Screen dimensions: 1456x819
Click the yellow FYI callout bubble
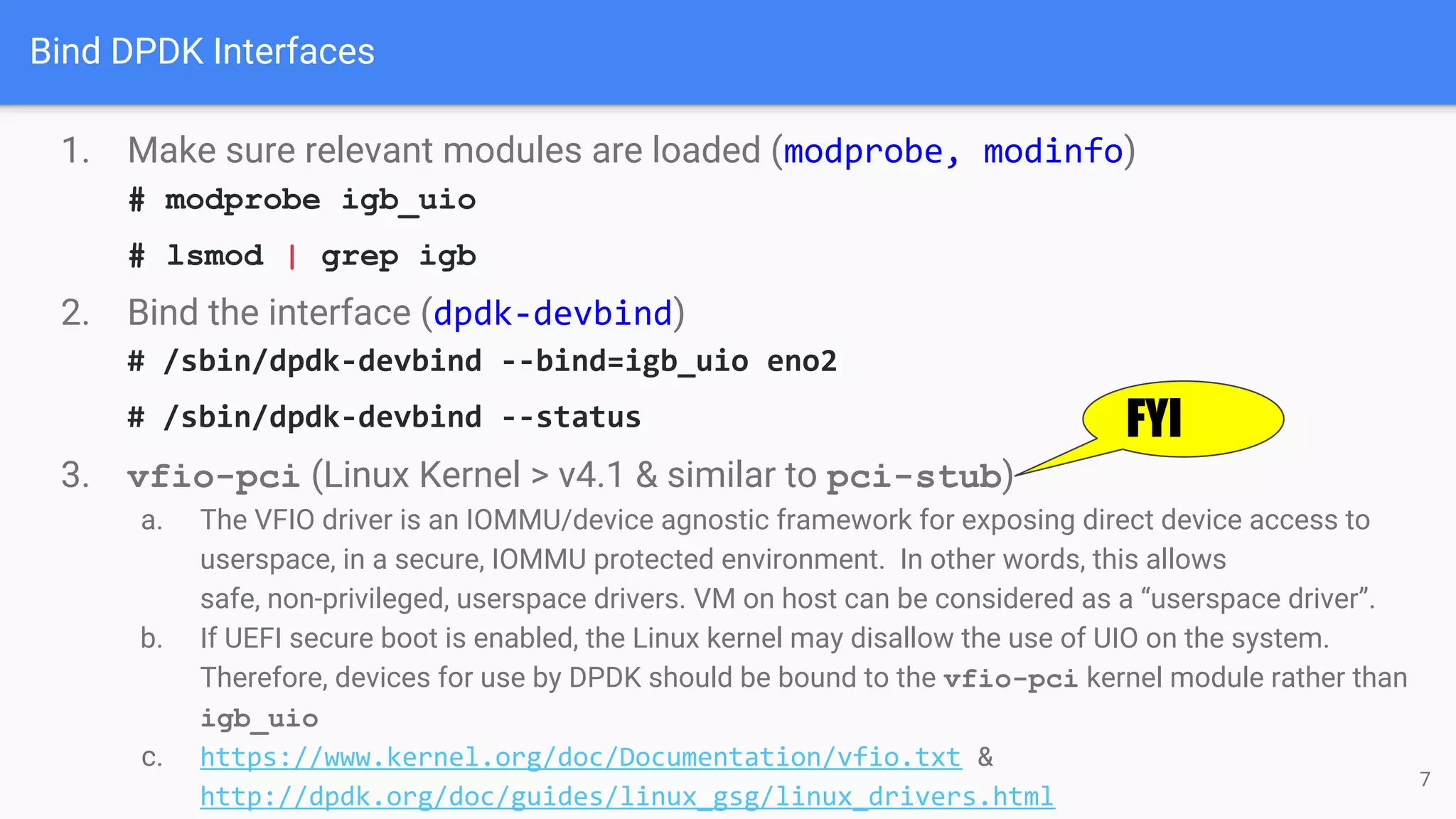click(1183, 419)
